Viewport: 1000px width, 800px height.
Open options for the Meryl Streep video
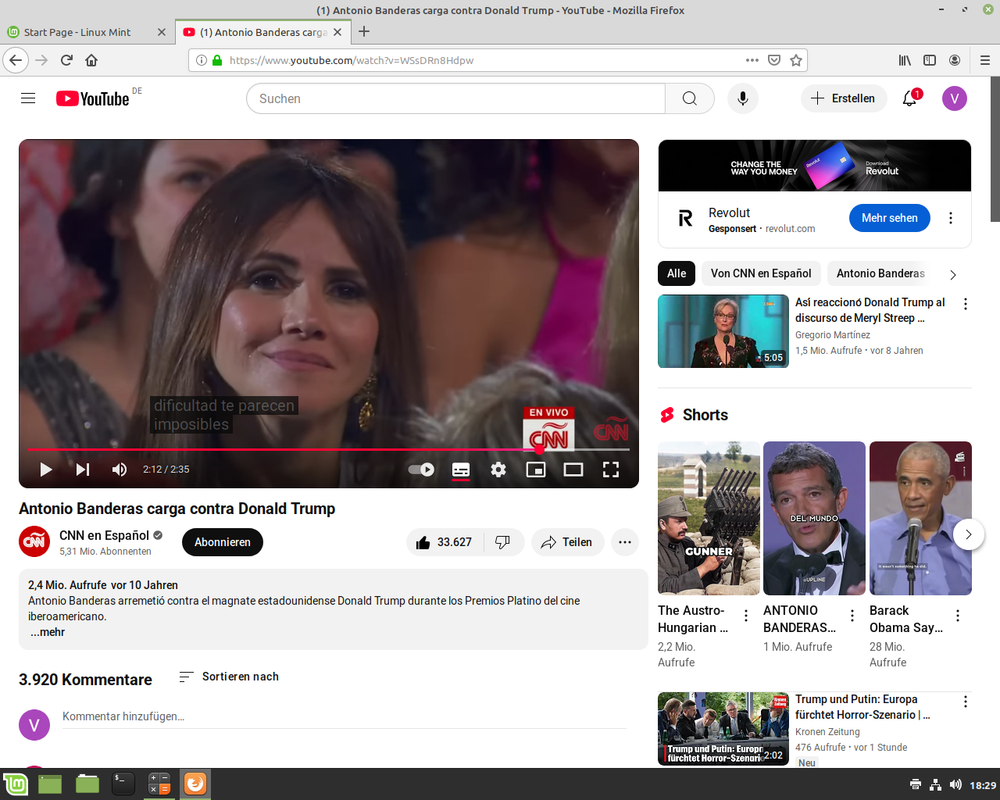tap(965, 304)
